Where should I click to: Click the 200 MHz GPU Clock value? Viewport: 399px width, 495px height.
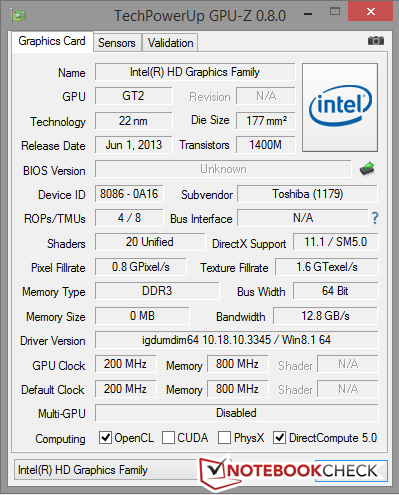125,364
